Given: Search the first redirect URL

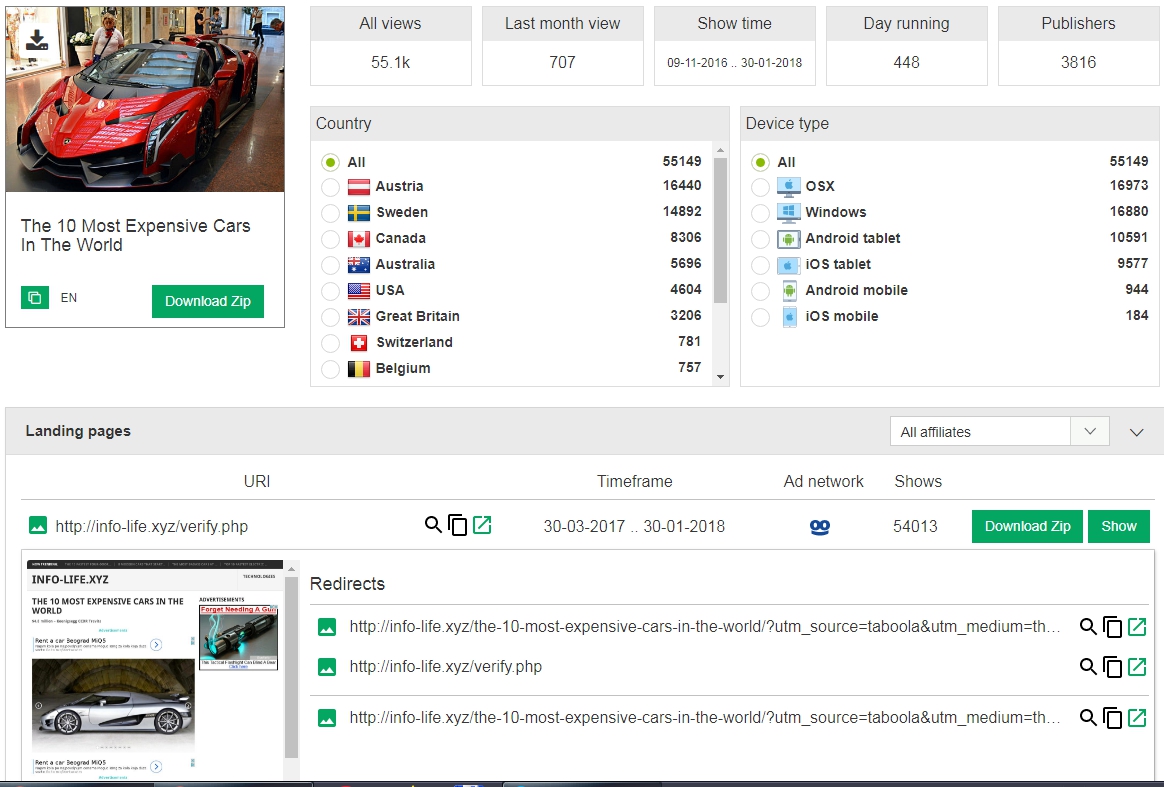Looking at the screenshot, I should tap(1088, 627).
